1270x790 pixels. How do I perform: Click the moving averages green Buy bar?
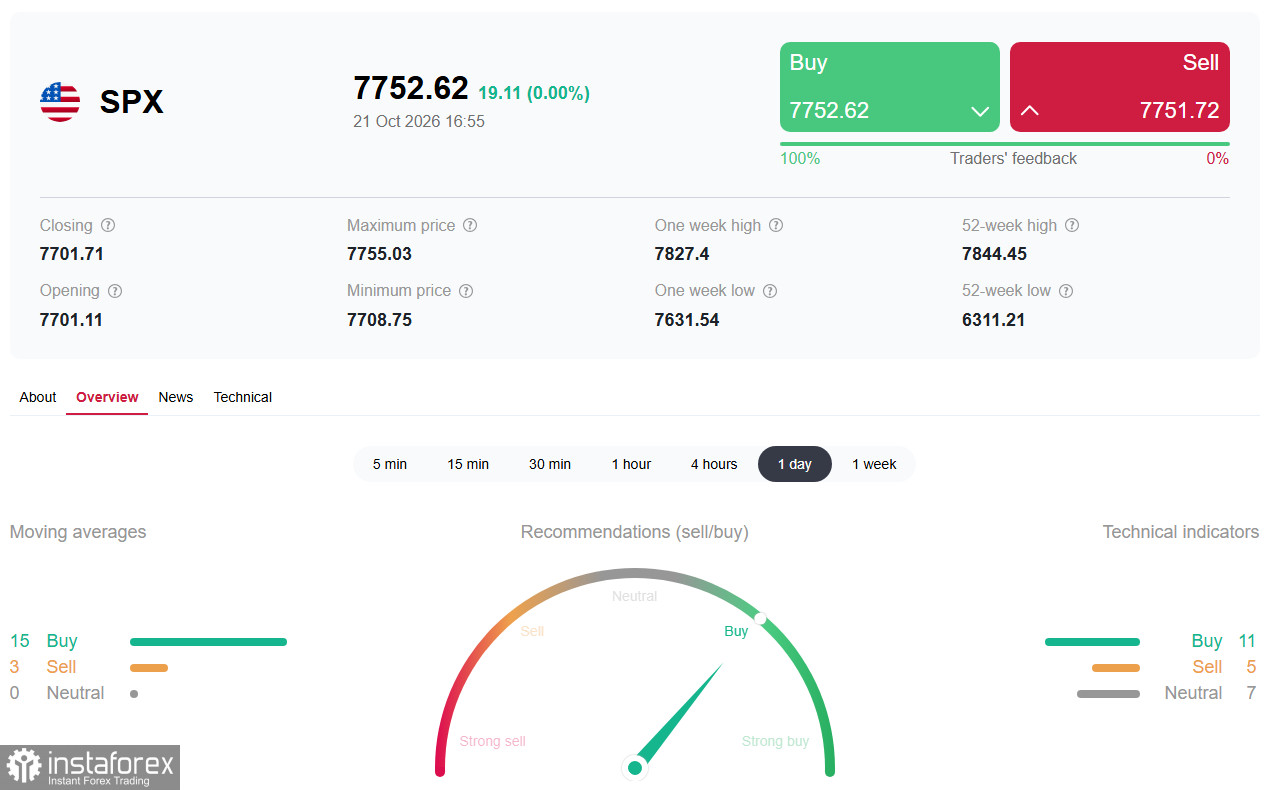pyautogui.click(x=208, y=642)
